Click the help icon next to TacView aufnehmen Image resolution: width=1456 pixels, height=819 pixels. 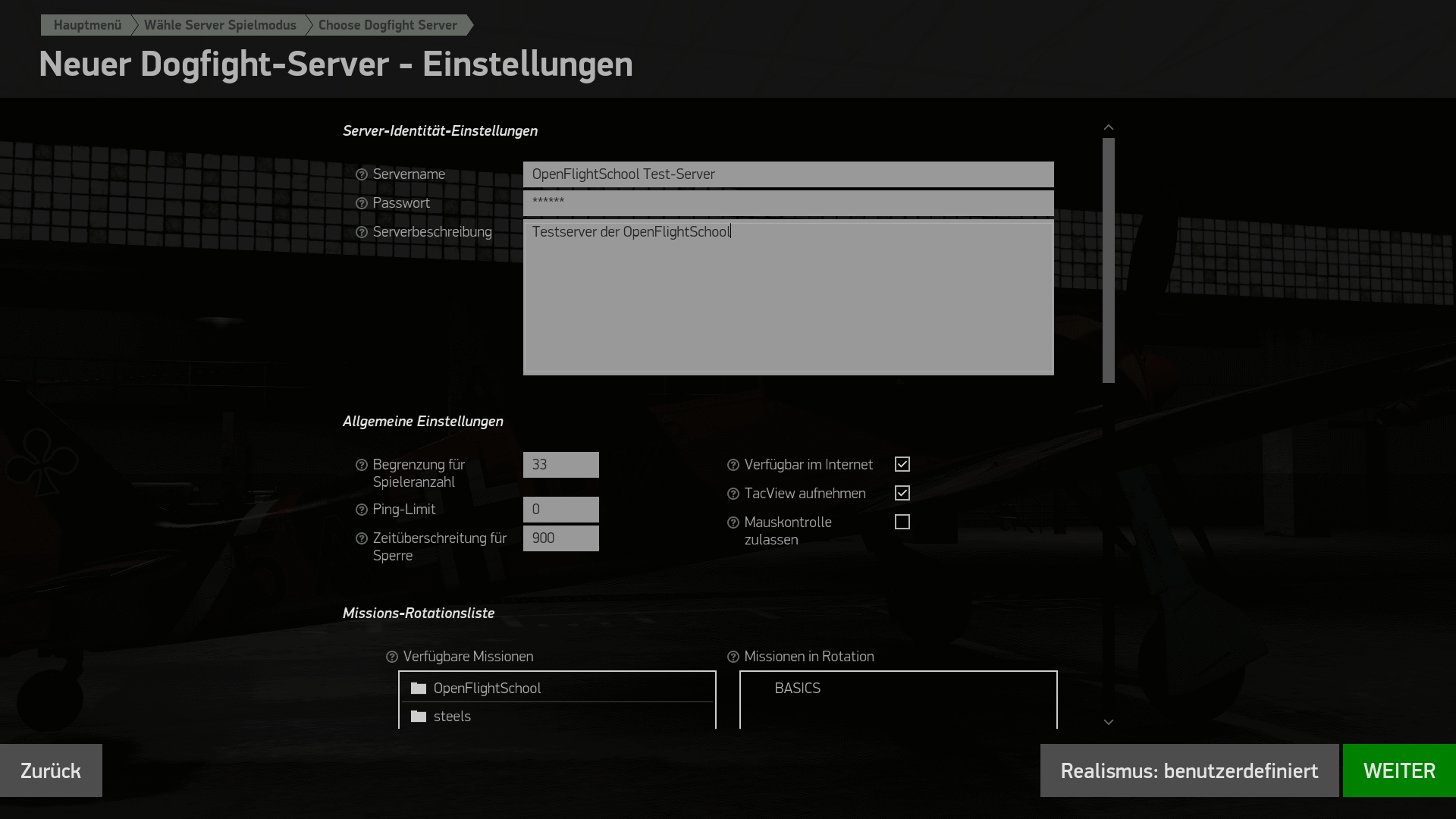click(x=733, y=494)
